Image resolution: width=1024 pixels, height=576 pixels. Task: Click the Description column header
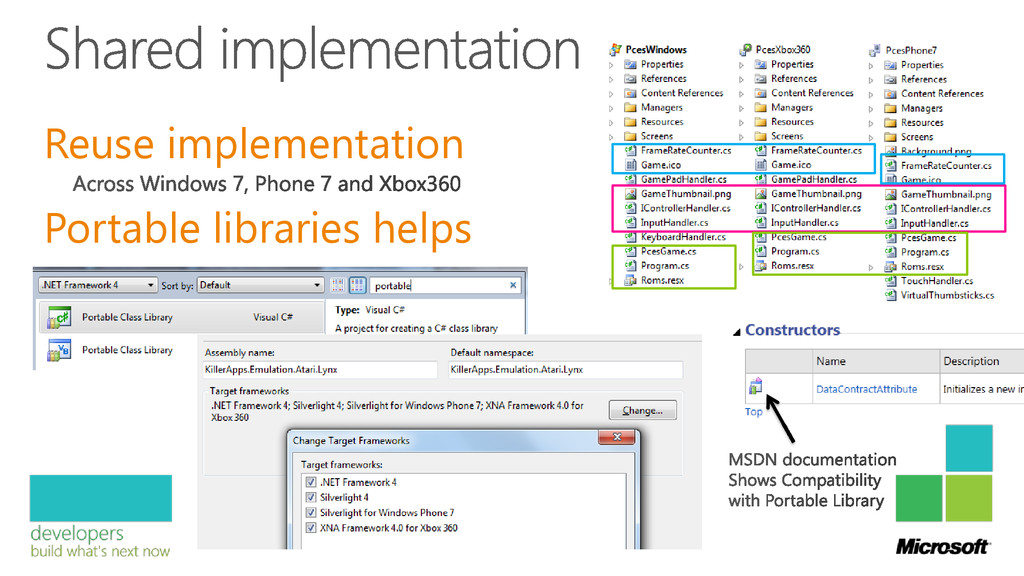[x=982, y=361]
